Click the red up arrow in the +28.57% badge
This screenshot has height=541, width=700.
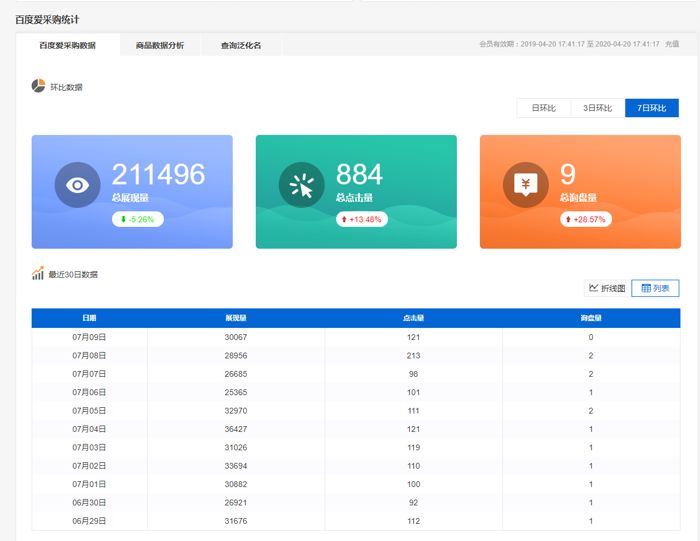pos(568,219)
